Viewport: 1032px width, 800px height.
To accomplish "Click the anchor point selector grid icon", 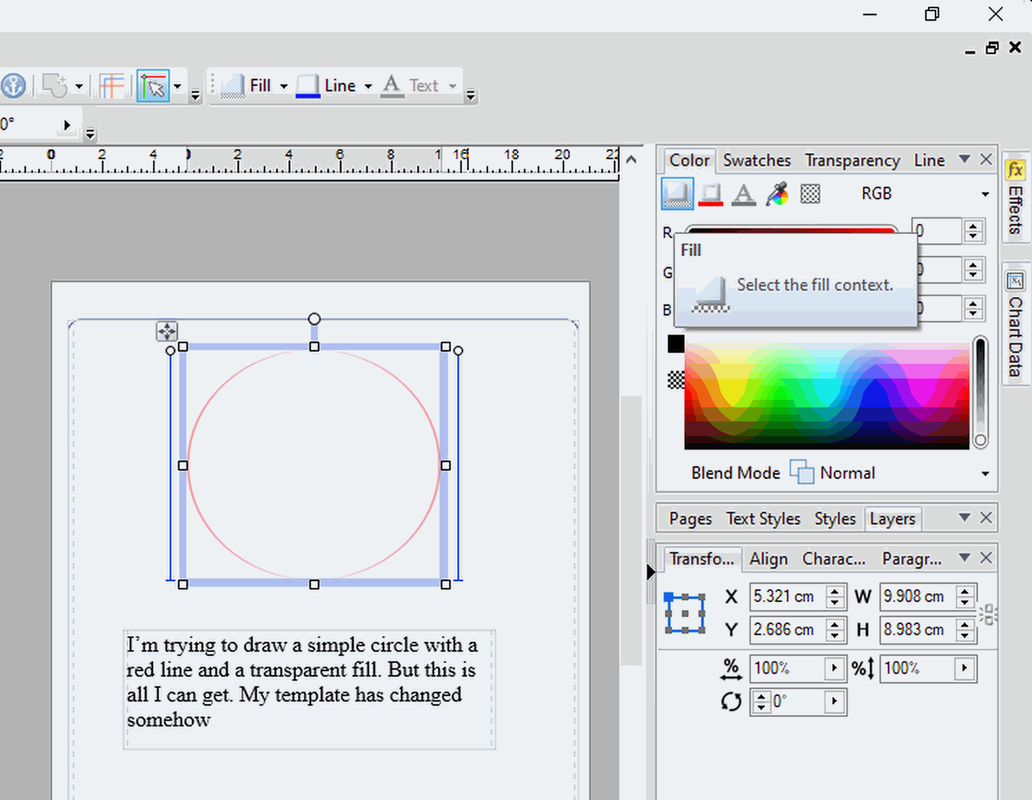I will pyautogui.click(x=684, y=613).
